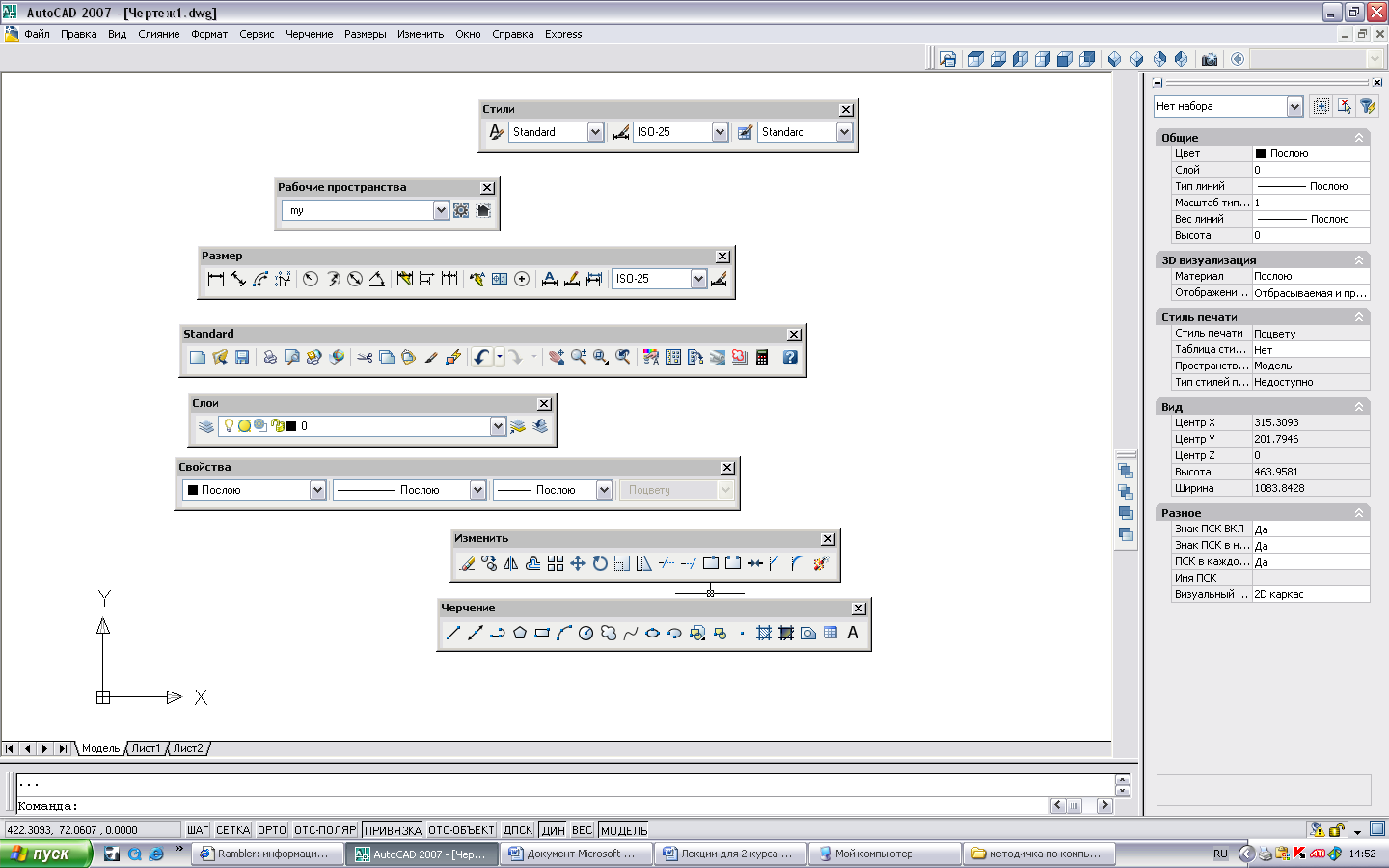
Task: Toggle the ШАГ snap mode
Action: 198,830
